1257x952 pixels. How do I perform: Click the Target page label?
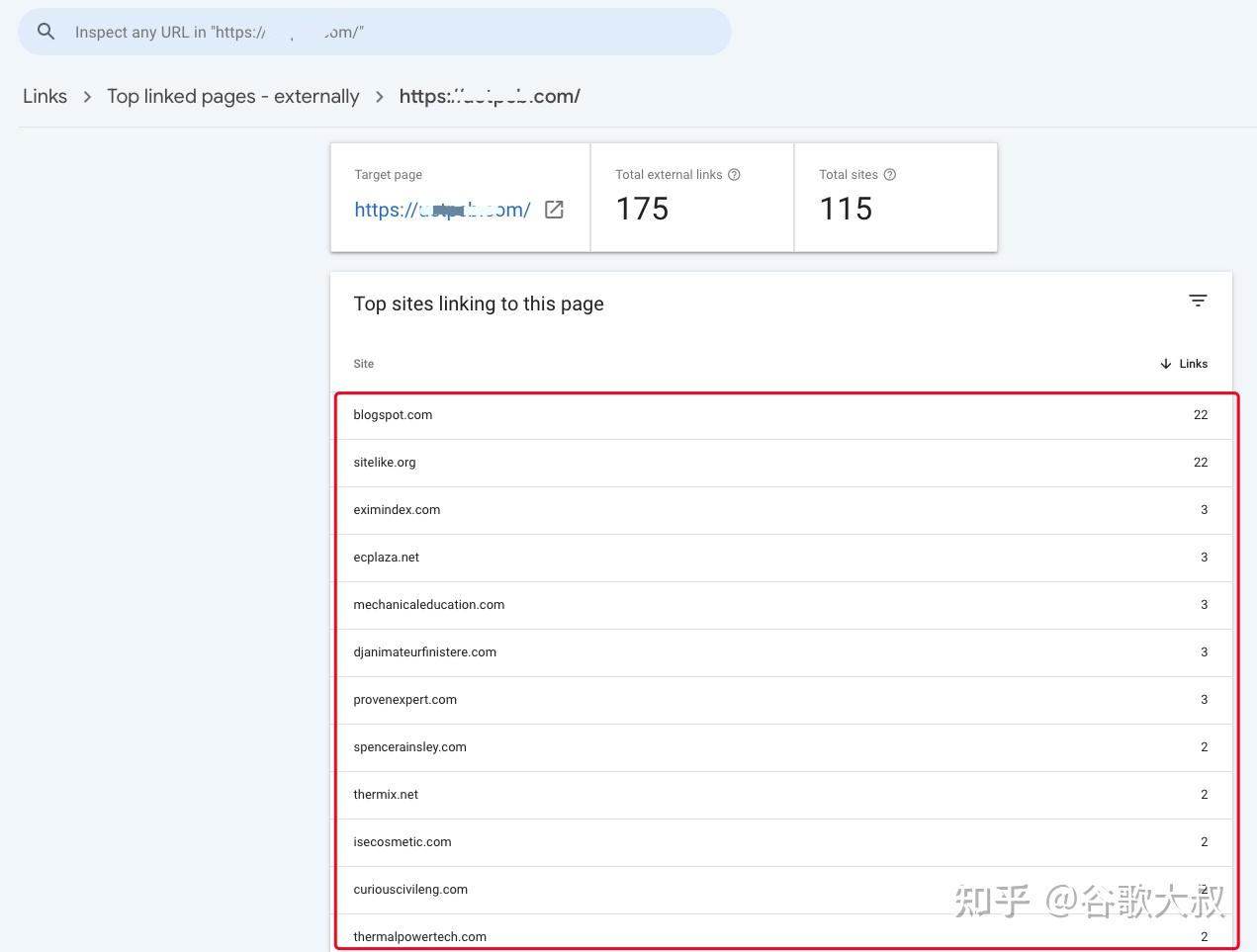coord(388,174)
